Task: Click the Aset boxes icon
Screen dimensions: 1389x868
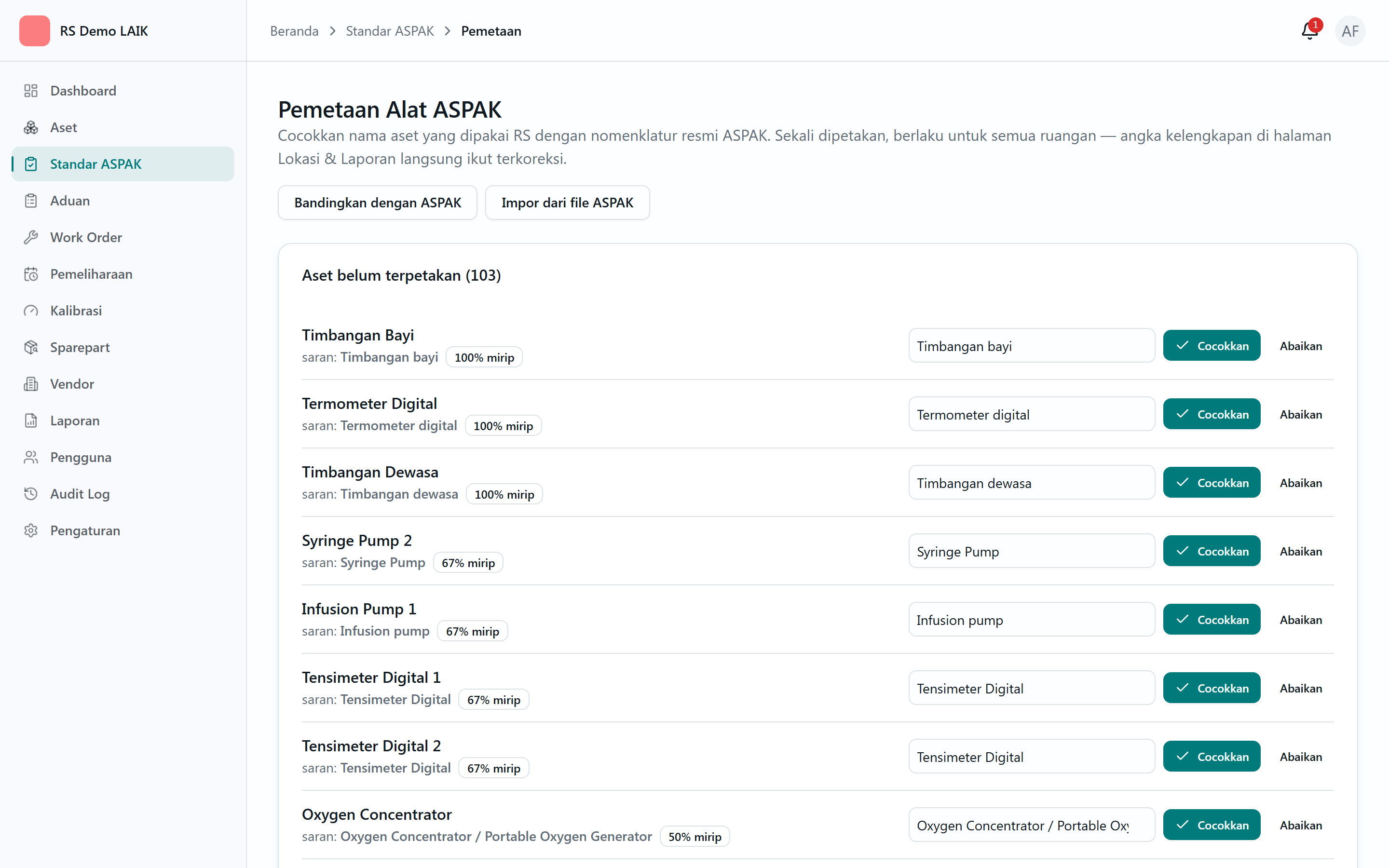Action: 31,127
